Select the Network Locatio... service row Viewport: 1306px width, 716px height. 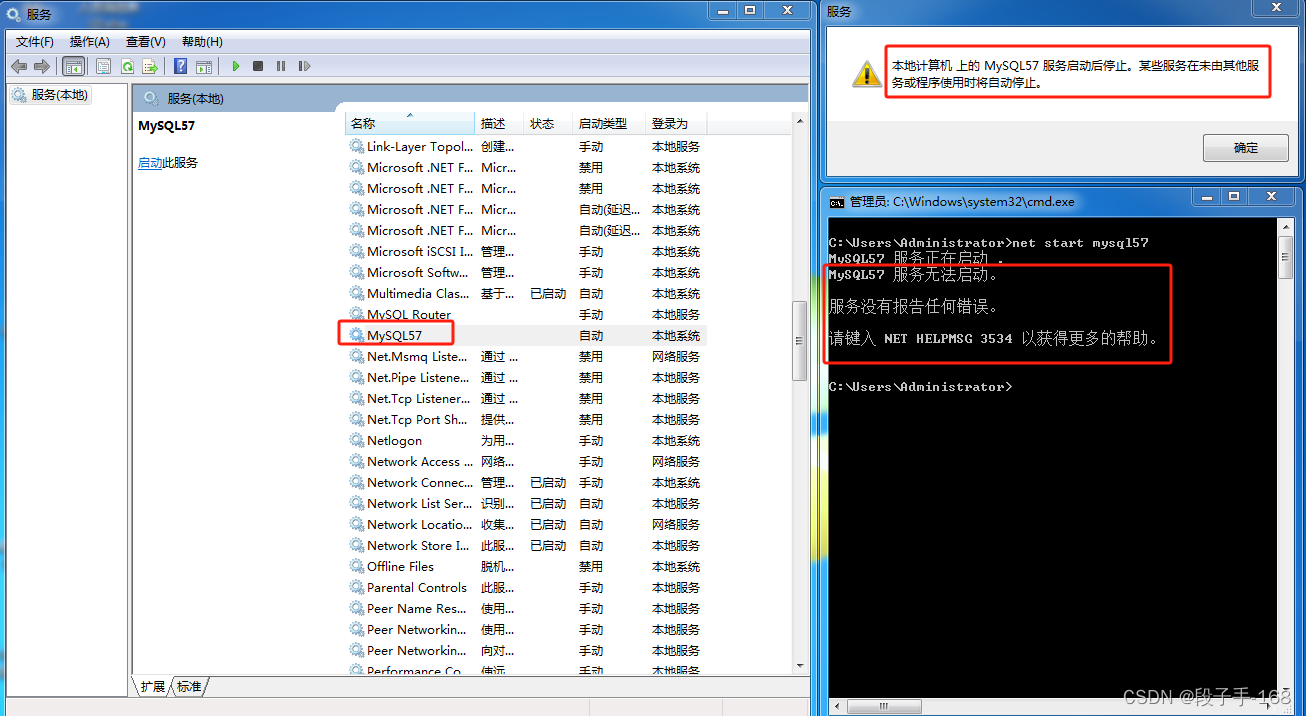526,525
